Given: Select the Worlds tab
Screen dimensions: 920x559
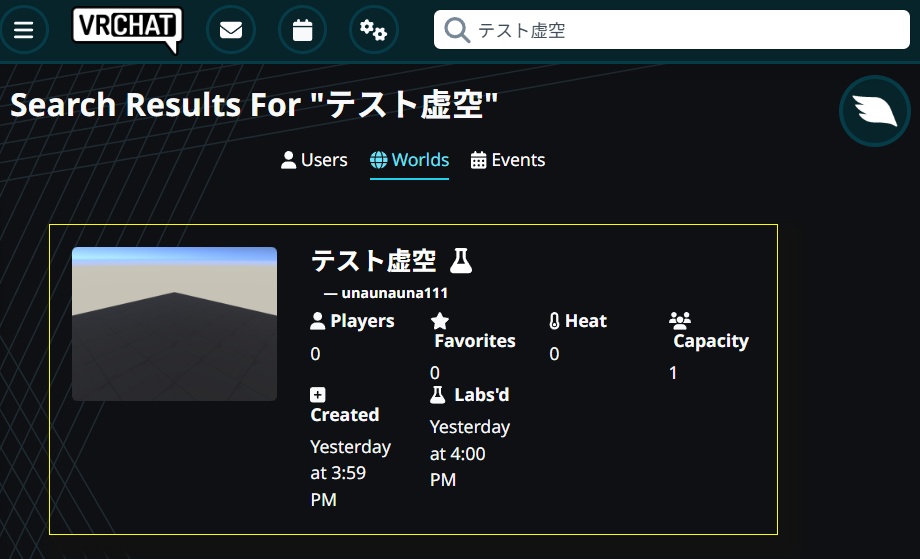Looking at the screenshot, I should click(x=409, y=160).
